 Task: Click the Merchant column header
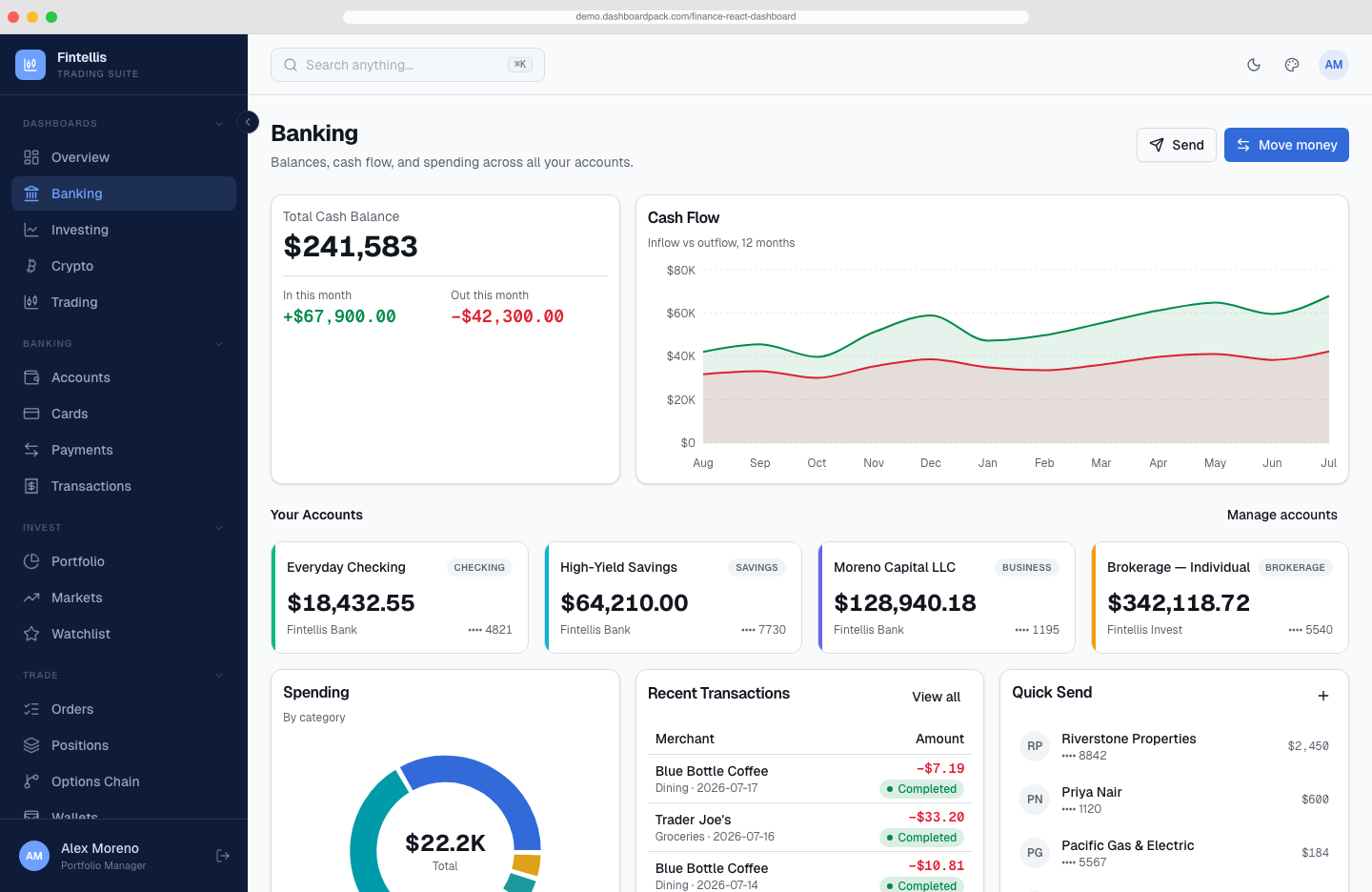click(685, 739)
